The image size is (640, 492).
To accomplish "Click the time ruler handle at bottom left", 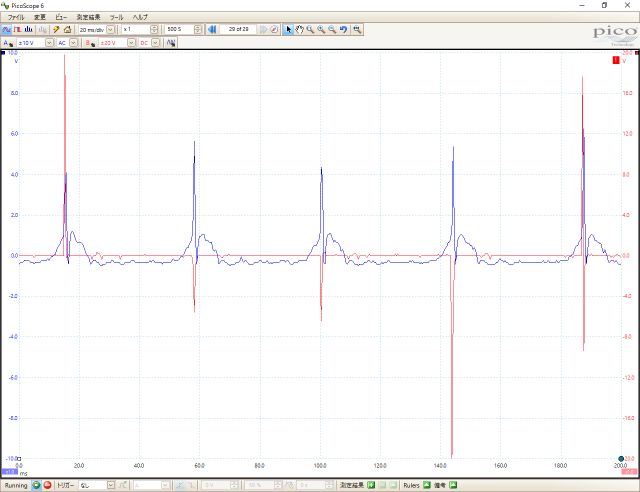I will [19, 459].
